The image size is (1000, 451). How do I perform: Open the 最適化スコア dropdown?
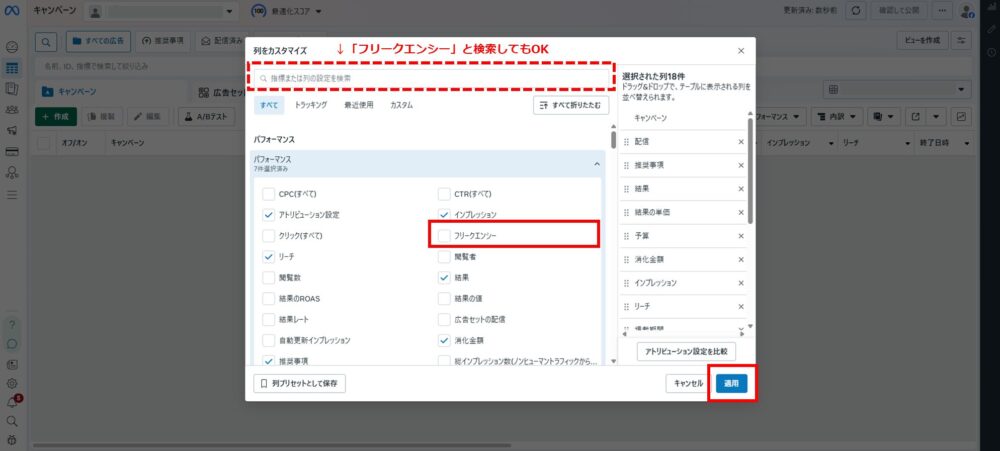coord(290,11)
